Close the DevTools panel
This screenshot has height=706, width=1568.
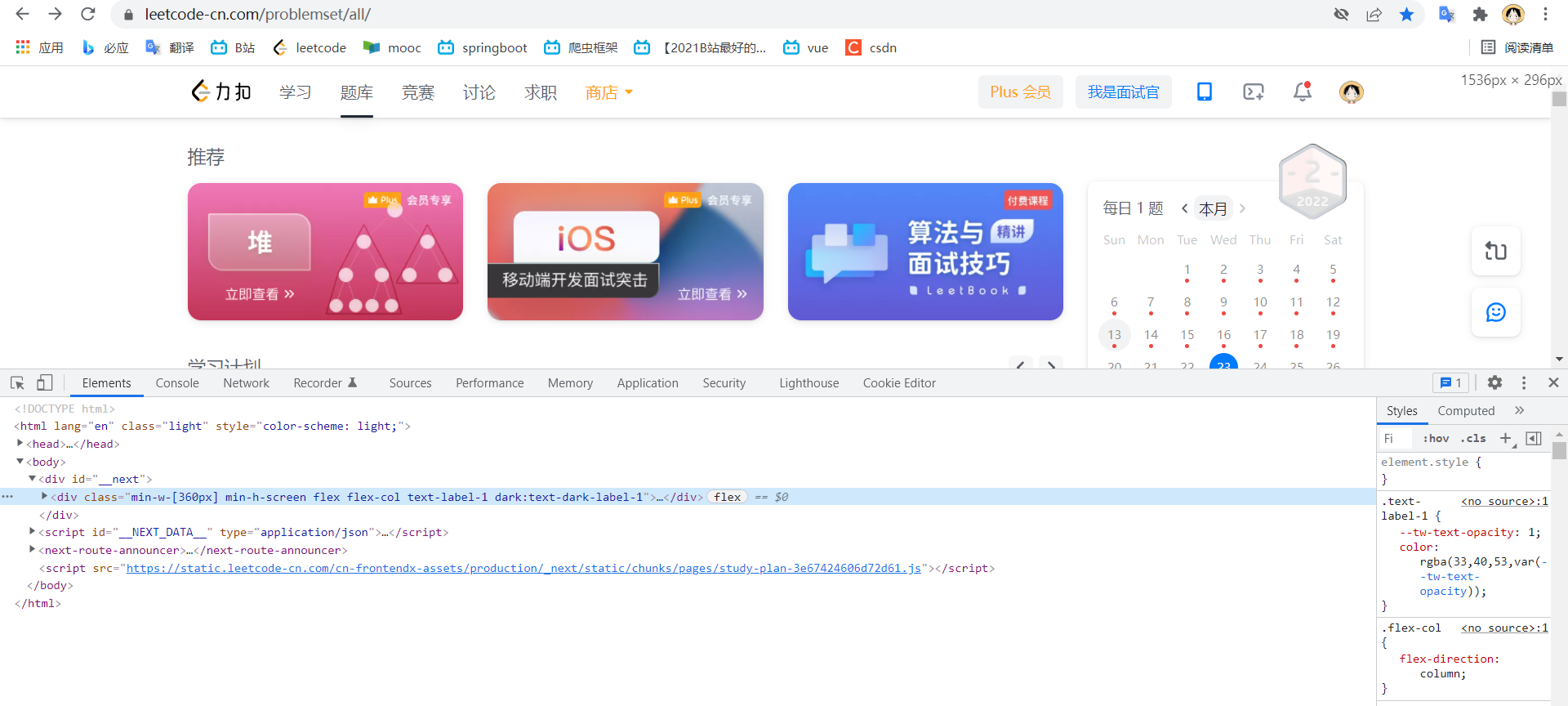coord(1553,382)
